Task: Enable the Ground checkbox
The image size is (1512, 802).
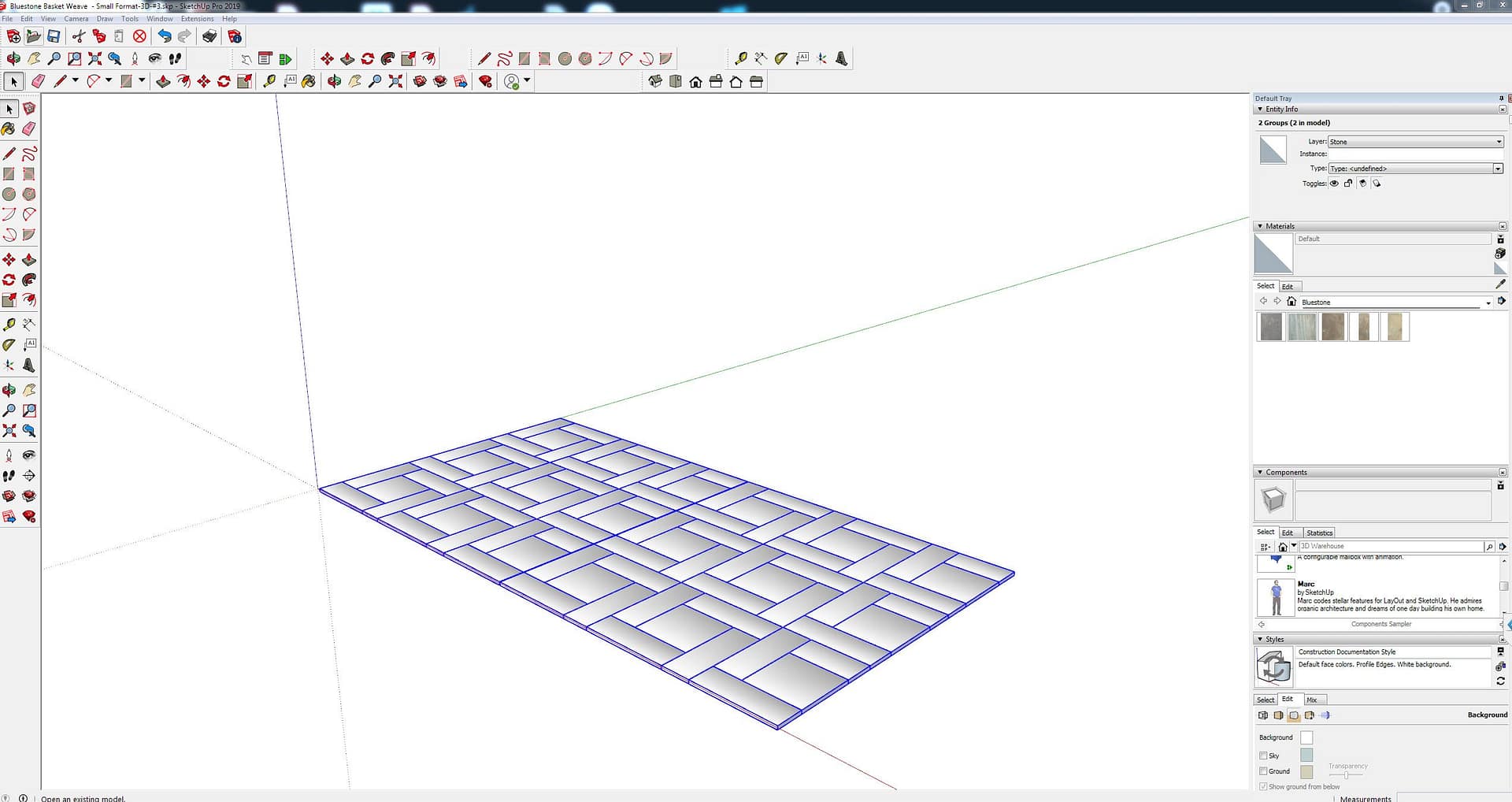Action: 1263,771
